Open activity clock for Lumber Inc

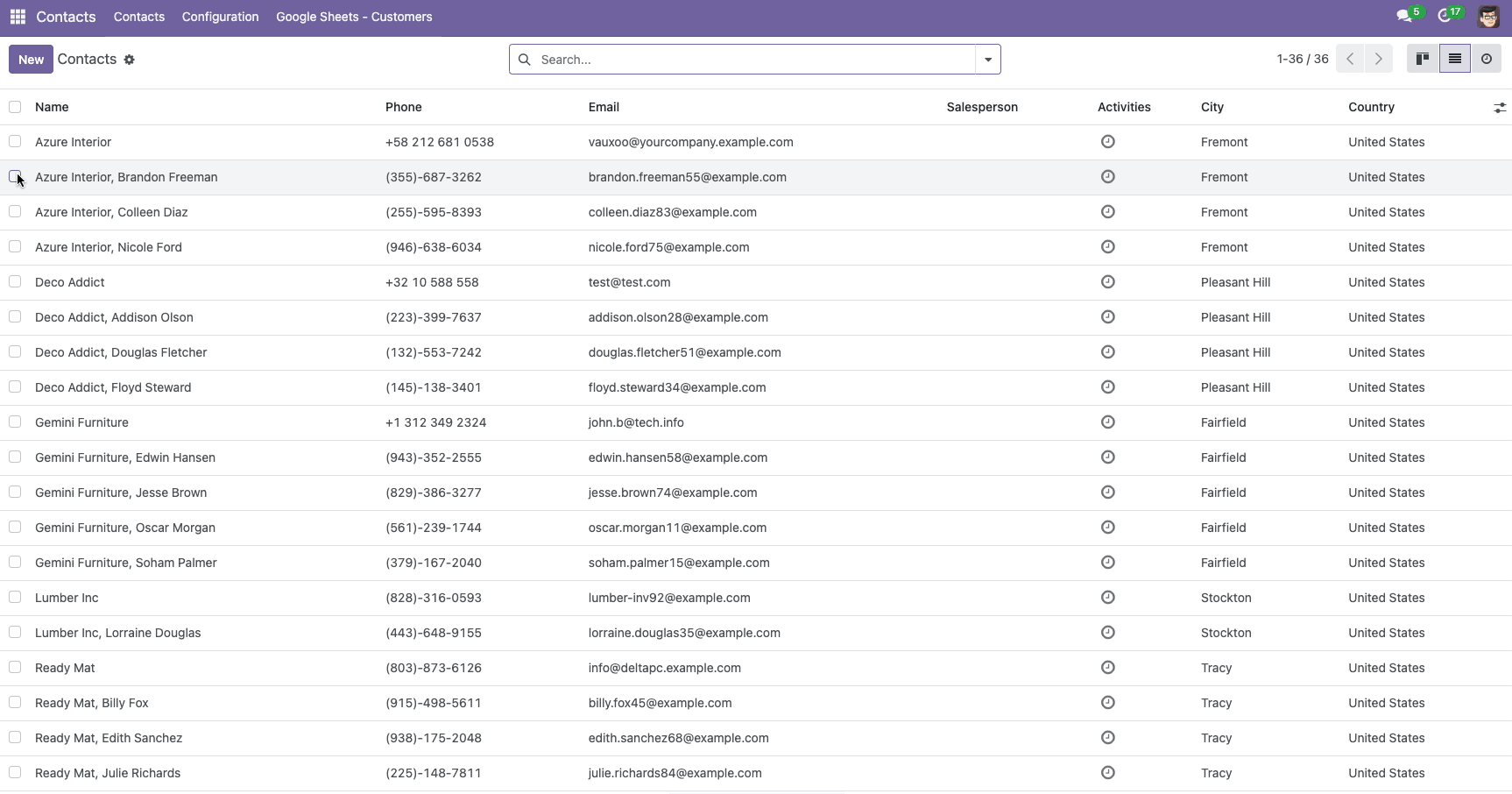coord(1108,598)
